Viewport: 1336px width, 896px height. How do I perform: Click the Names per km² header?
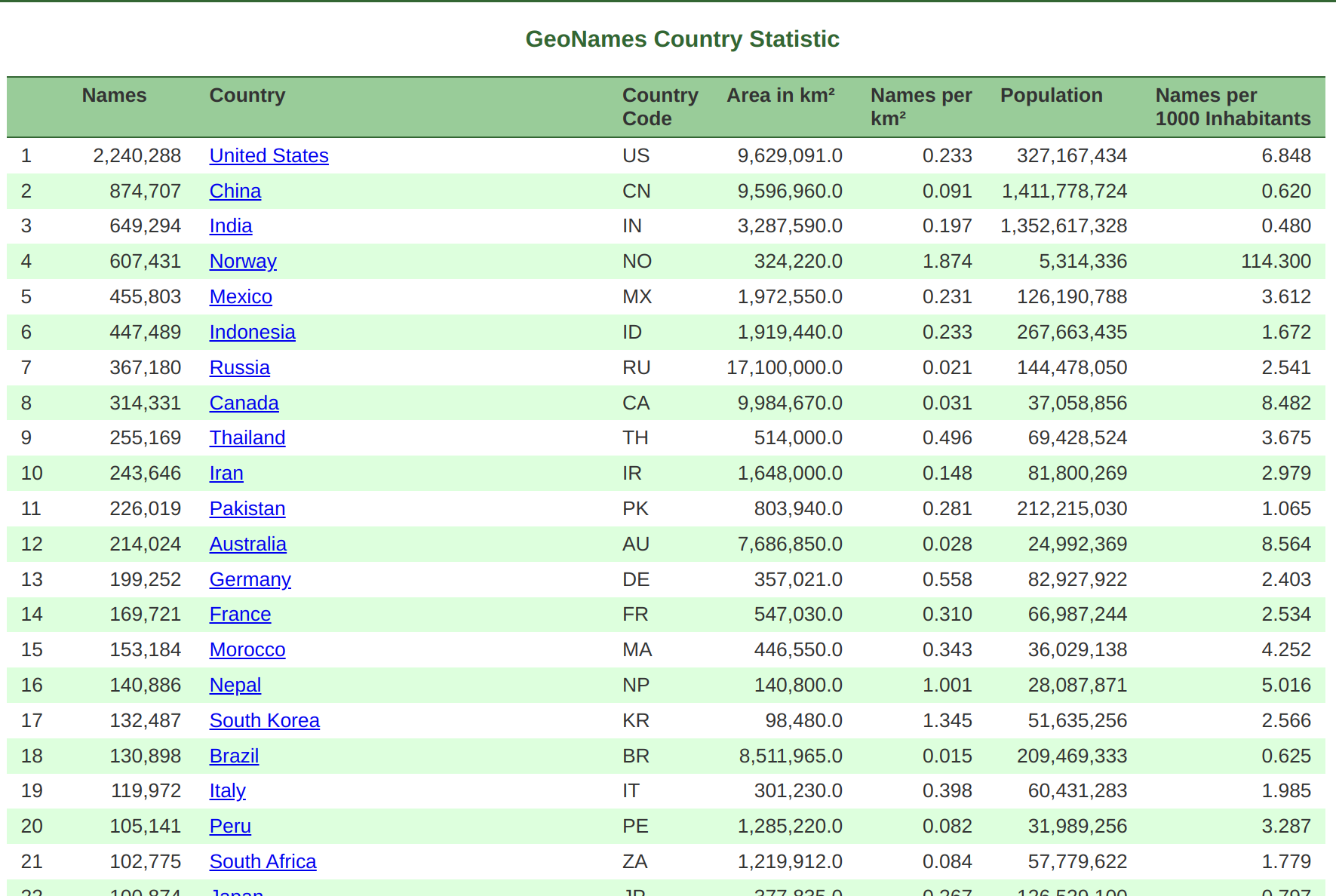[921, 106]
